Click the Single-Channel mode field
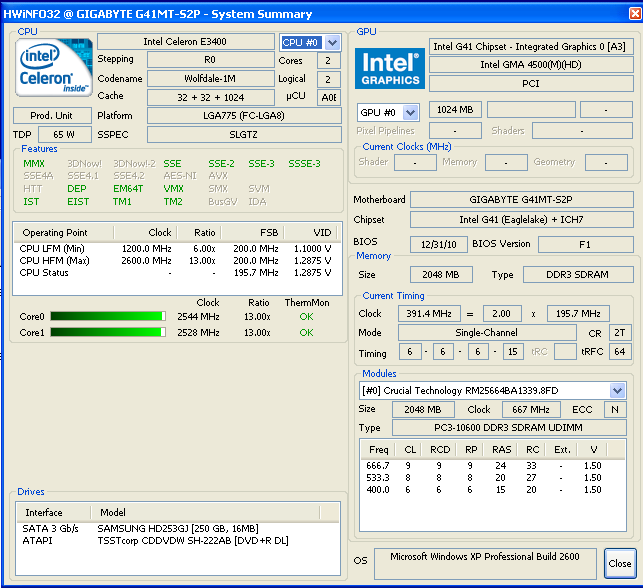The image size is (643, 588). tap(487, 333)
